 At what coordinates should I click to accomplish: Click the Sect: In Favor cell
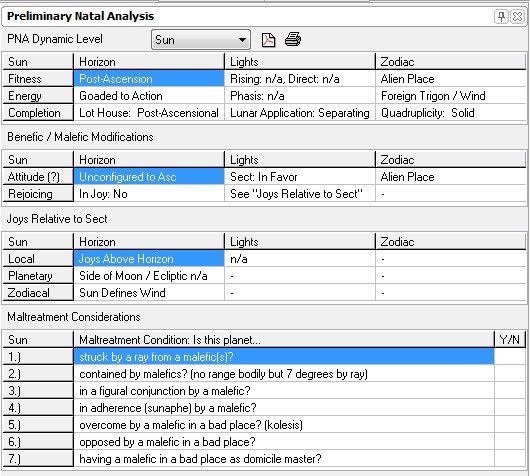click(x=300, y=177)
